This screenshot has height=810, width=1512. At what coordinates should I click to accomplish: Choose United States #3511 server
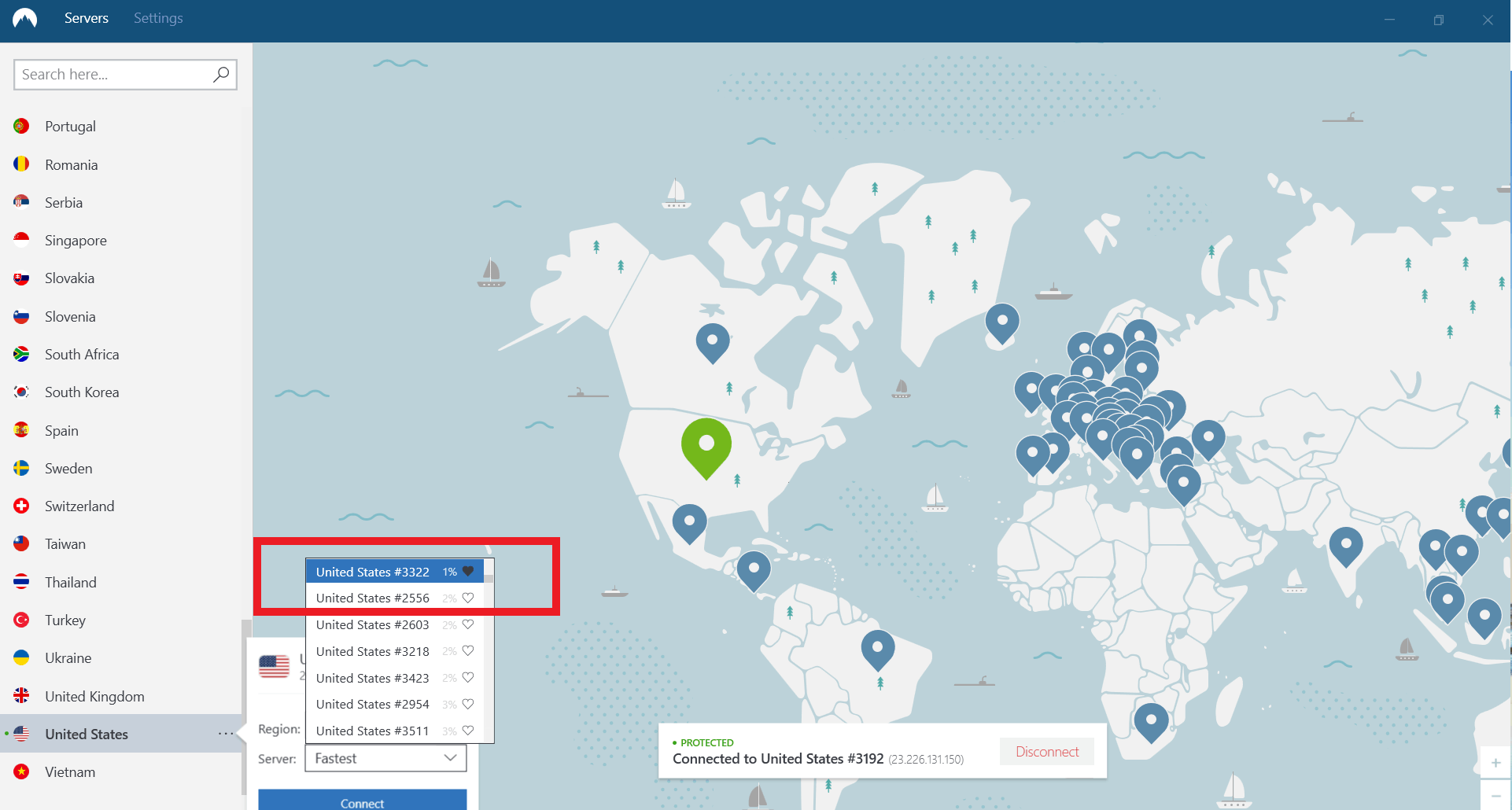tap(395, 731)
